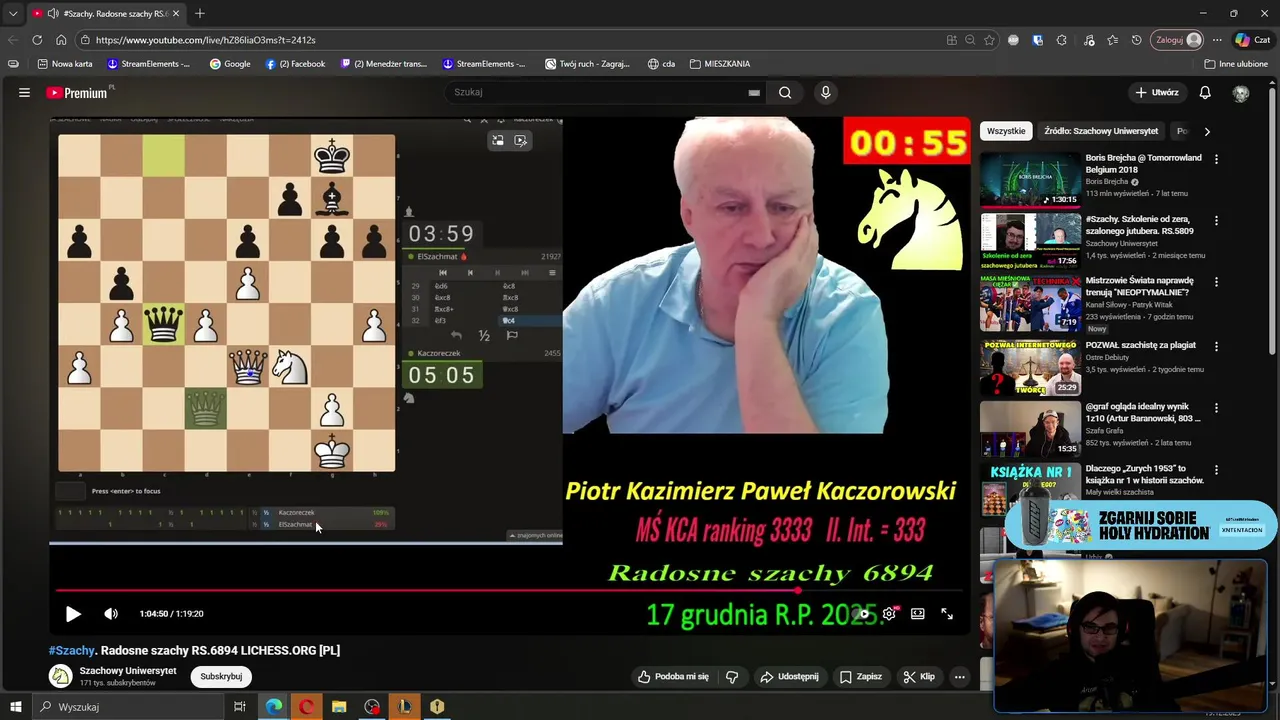Toggle autoplay switch in player
The width and height of the screenshot is (1280, 720).
862,614
